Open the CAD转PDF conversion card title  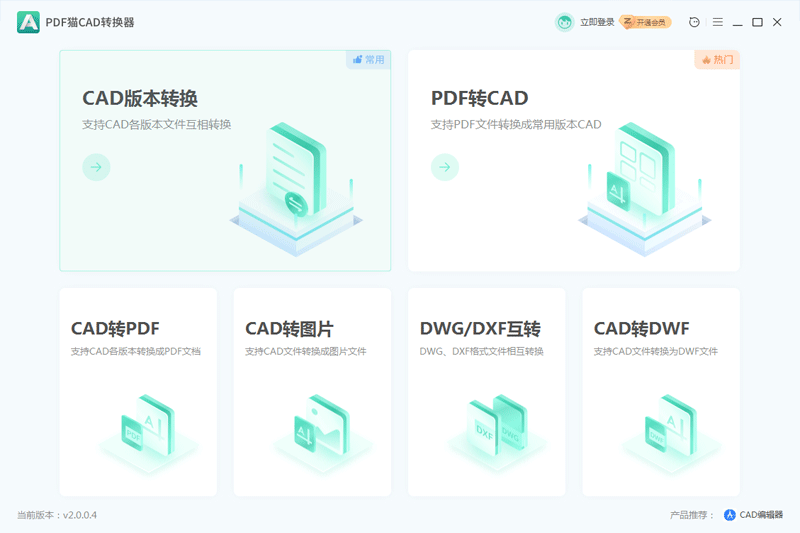point(115,329)
